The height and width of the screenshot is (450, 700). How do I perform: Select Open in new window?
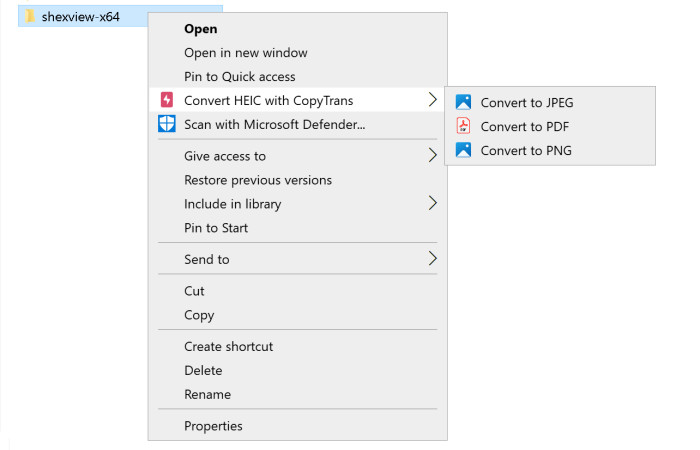(x=245, y=53)
